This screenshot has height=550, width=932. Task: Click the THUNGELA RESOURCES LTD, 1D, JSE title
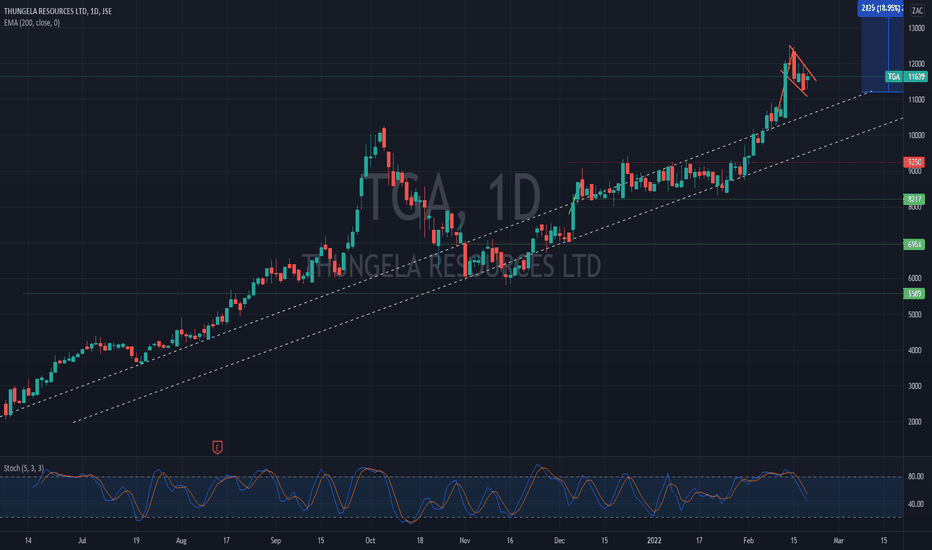click(x=58, y=11)
